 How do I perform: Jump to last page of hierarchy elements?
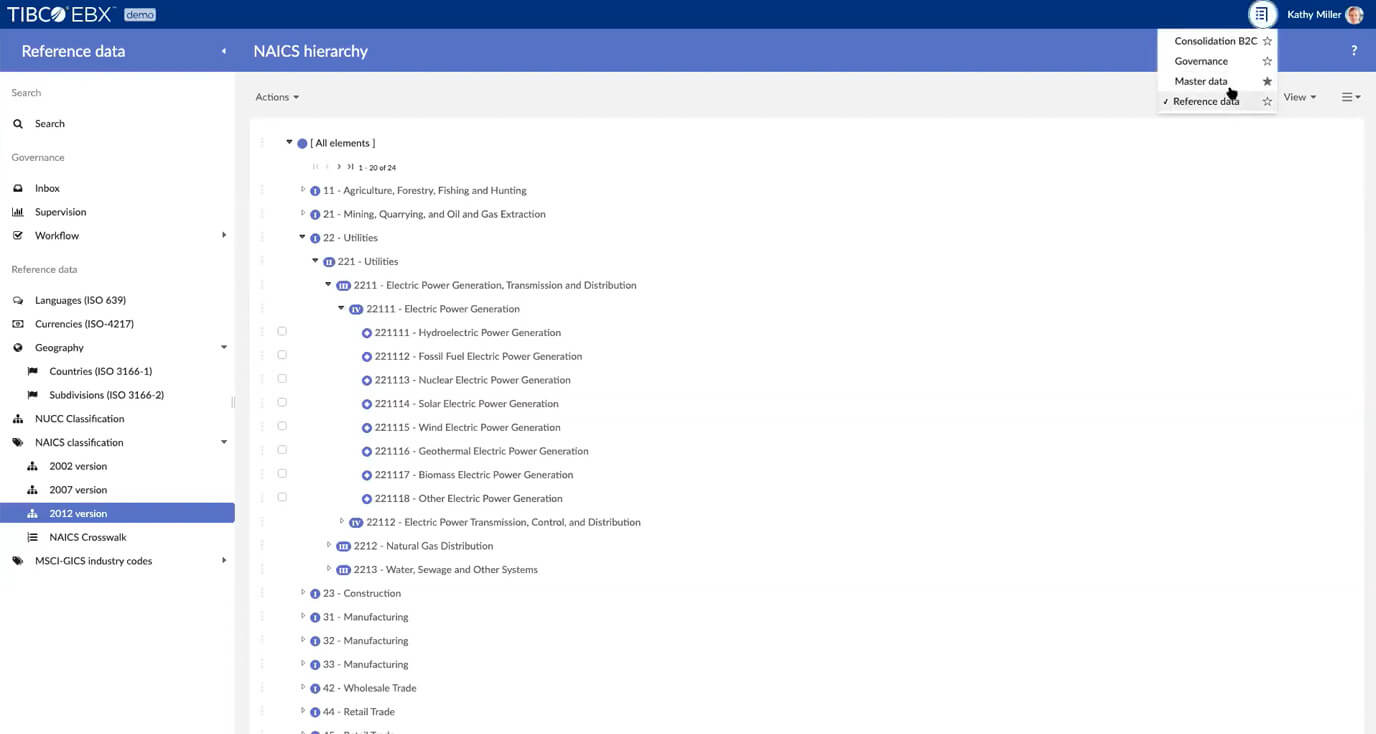(350, 167)
